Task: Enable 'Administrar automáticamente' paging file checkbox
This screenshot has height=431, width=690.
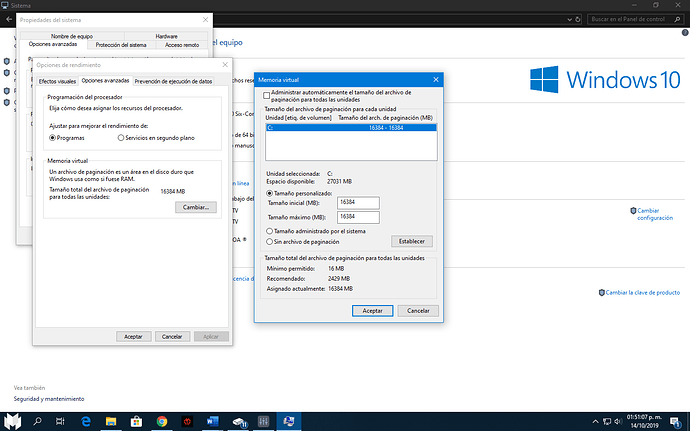Action: tap(266, 94)
